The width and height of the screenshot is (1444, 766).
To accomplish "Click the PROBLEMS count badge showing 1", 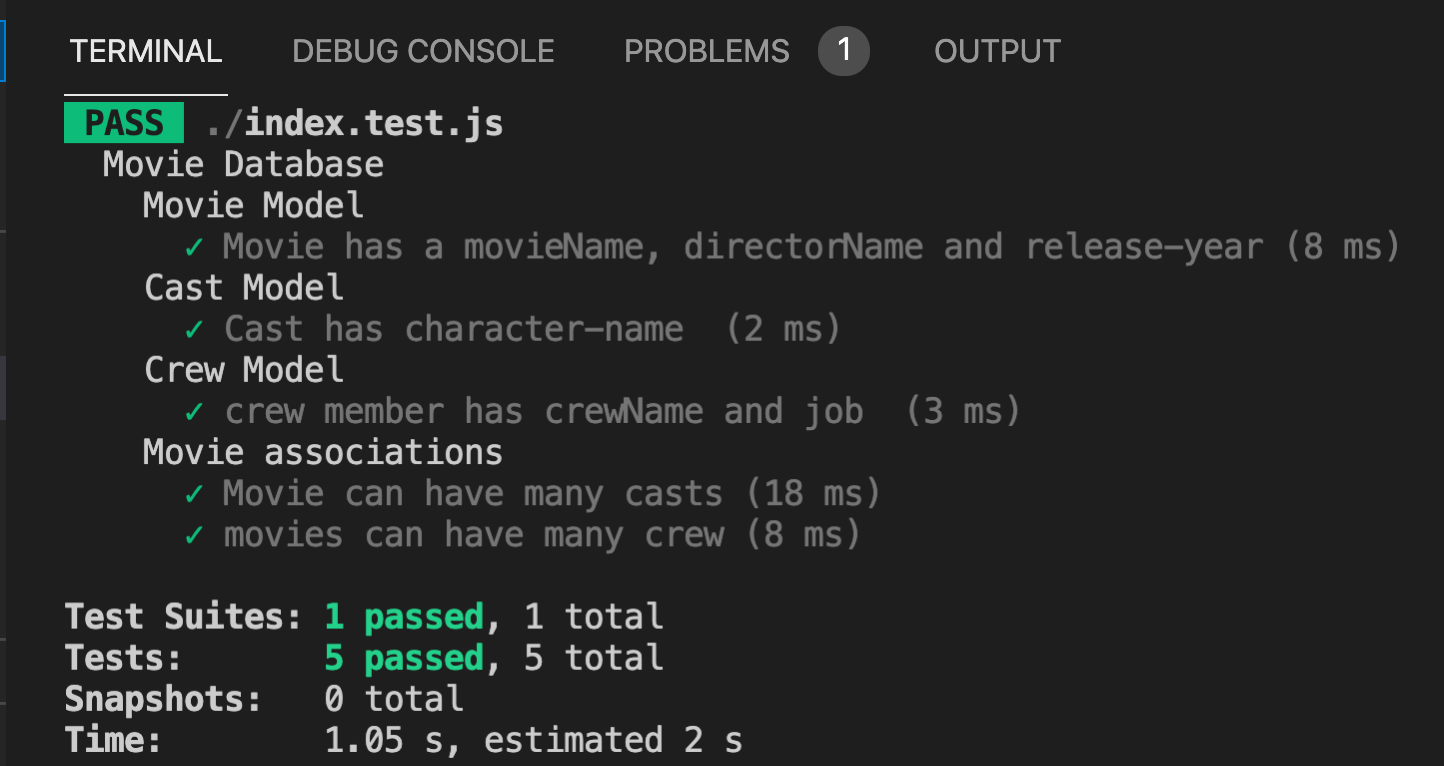I will click(845, 51).
